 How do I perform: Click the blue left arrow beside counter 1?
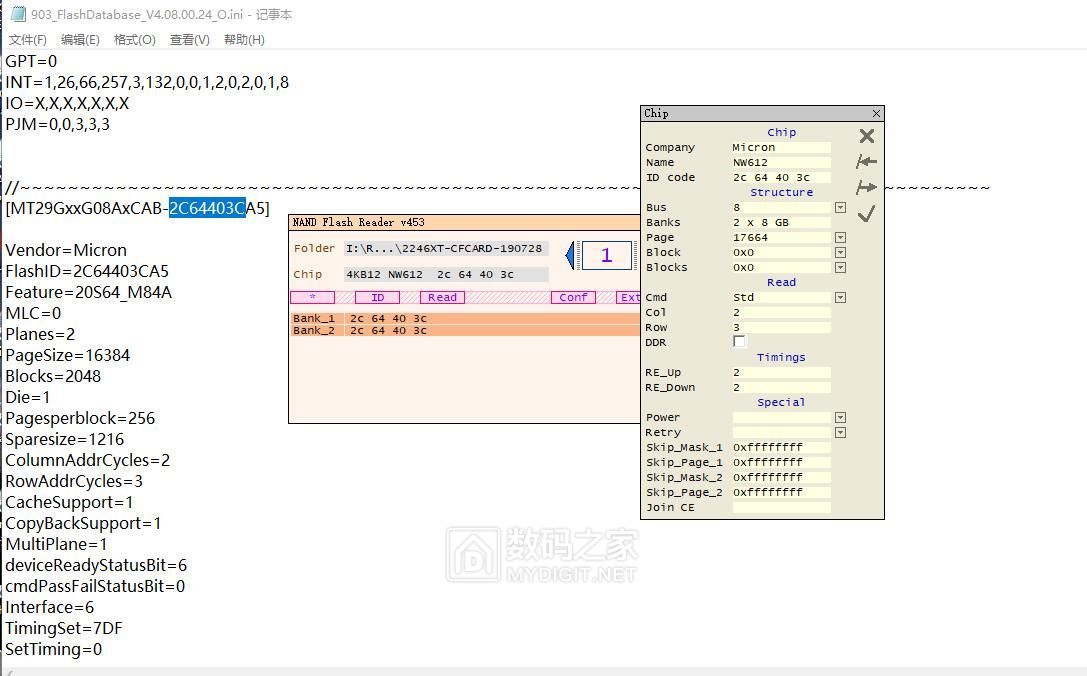(x=571, y=255)
